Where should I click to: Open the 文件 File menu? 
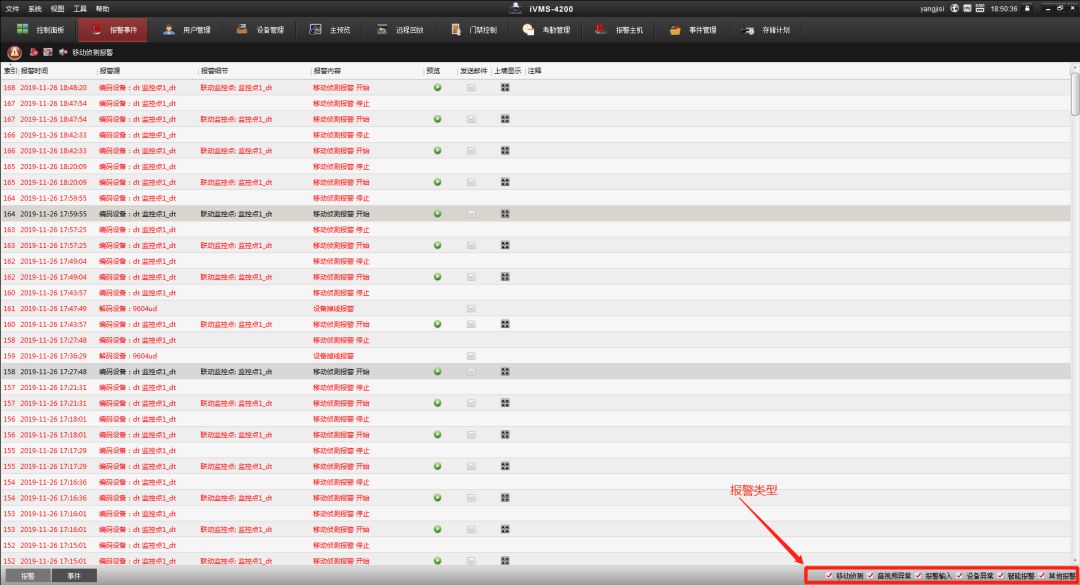pos(12,8)
